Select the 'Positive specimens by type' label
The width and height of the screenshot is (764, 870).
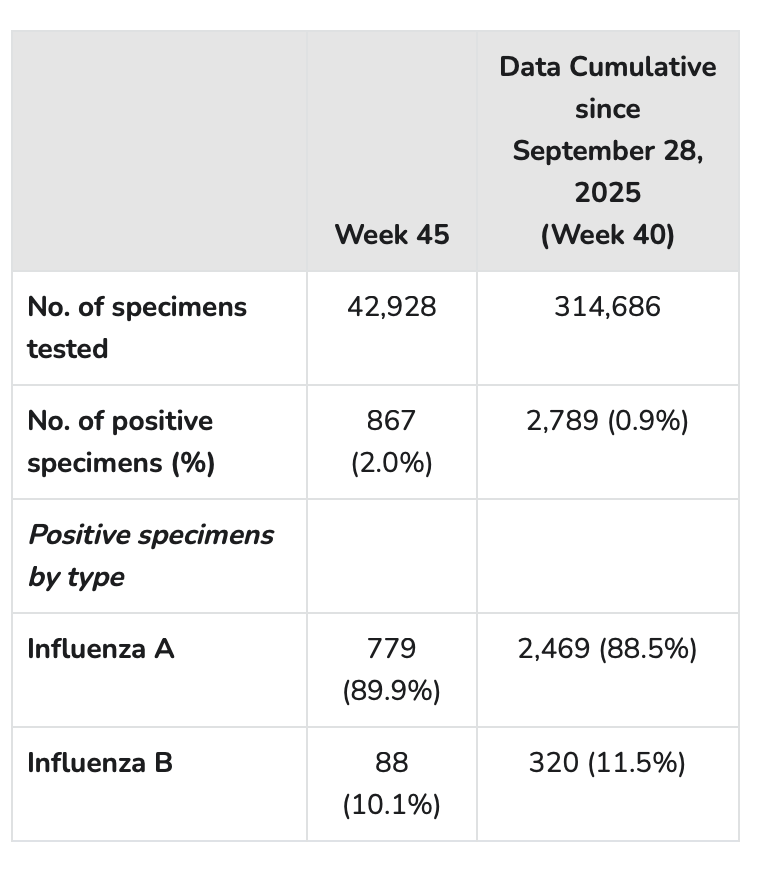click(150, 555)
